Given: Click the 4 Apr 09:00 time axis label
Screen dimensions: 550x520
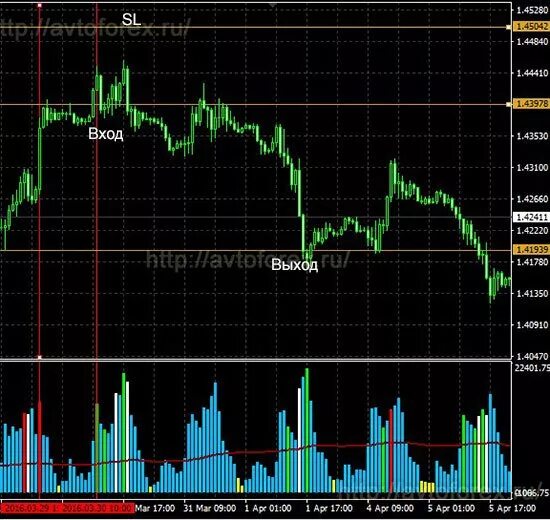Looking at the screenshot, I should (390, 508).
